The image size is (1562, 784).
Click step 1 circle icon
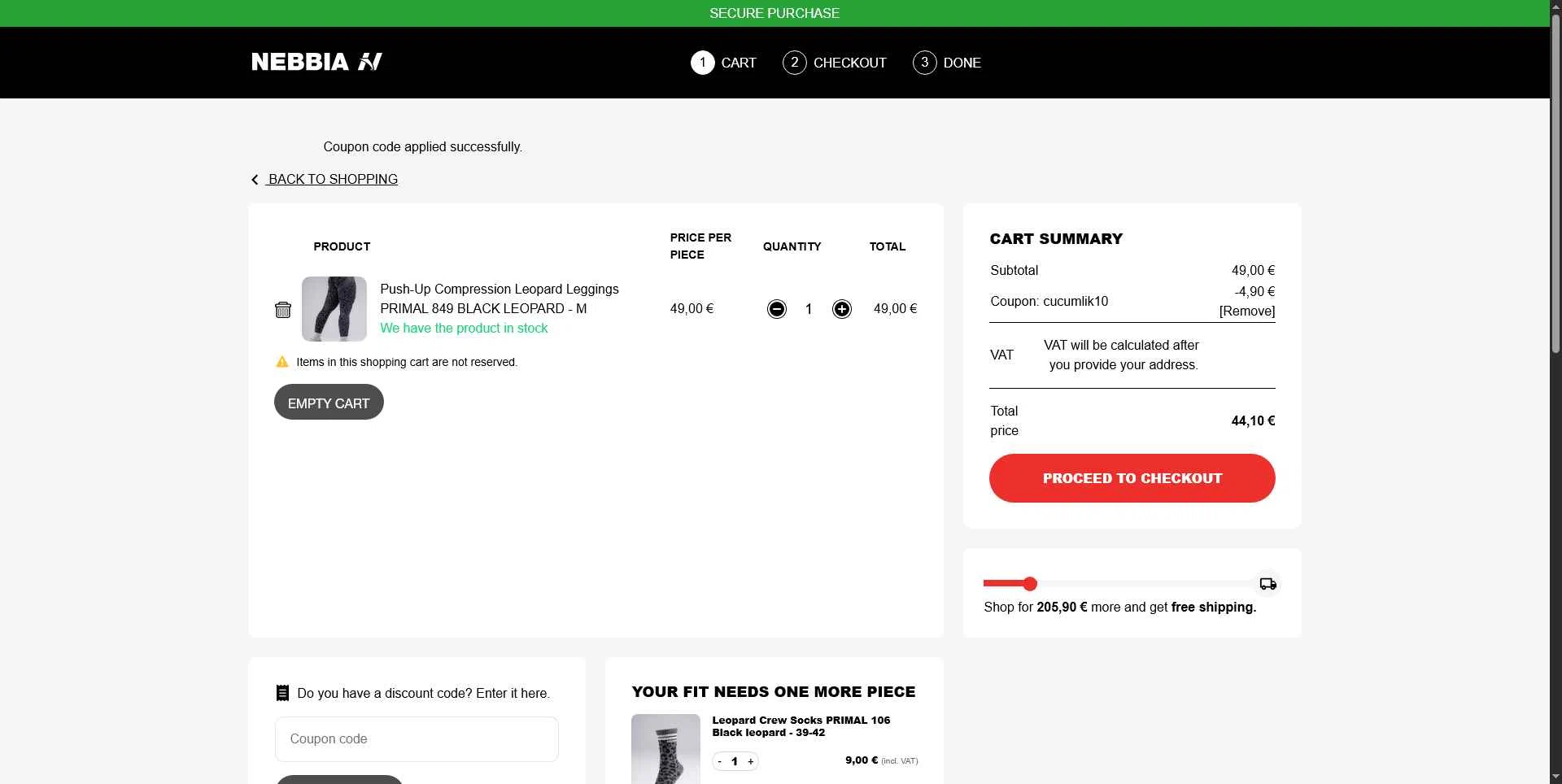tap(703, 63)
